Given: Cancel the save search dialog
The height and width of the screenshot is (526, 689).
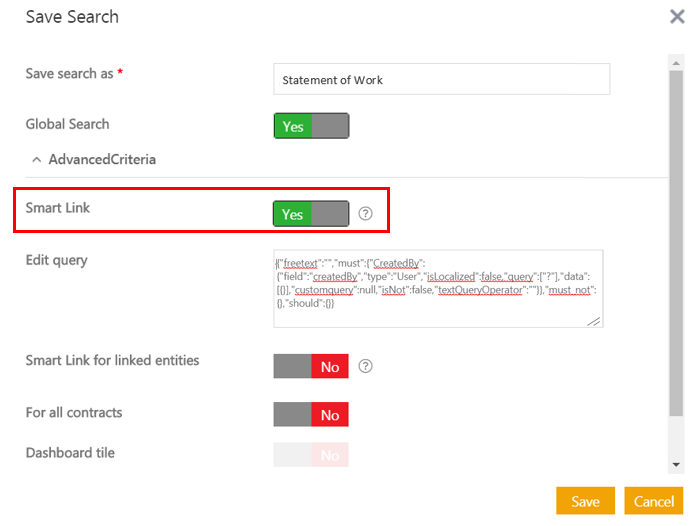Looking at the screenshot, I should pyautogui.click(x=653, y=501).
